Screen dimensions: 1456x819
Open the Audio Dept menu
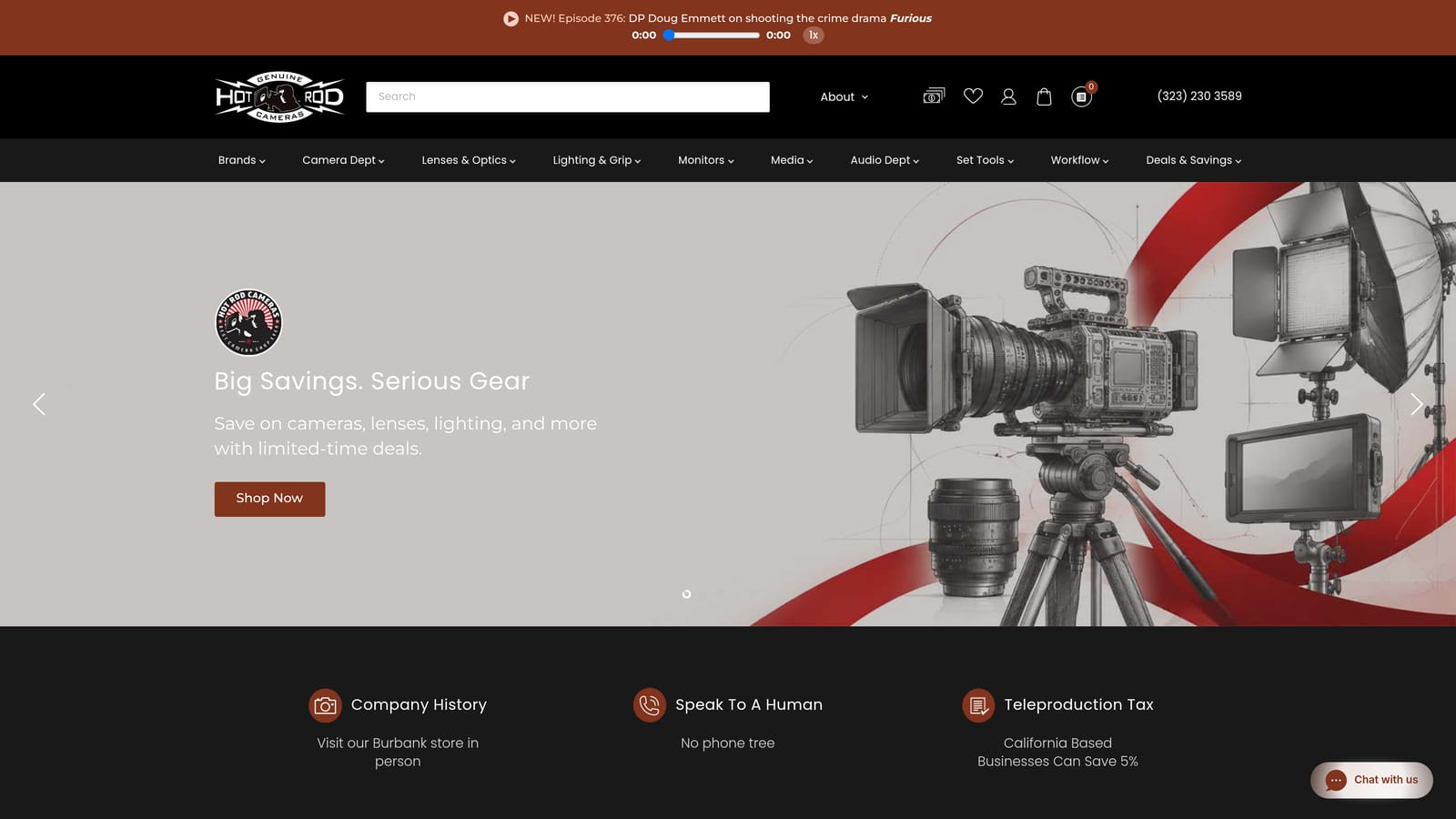[885, 160]
